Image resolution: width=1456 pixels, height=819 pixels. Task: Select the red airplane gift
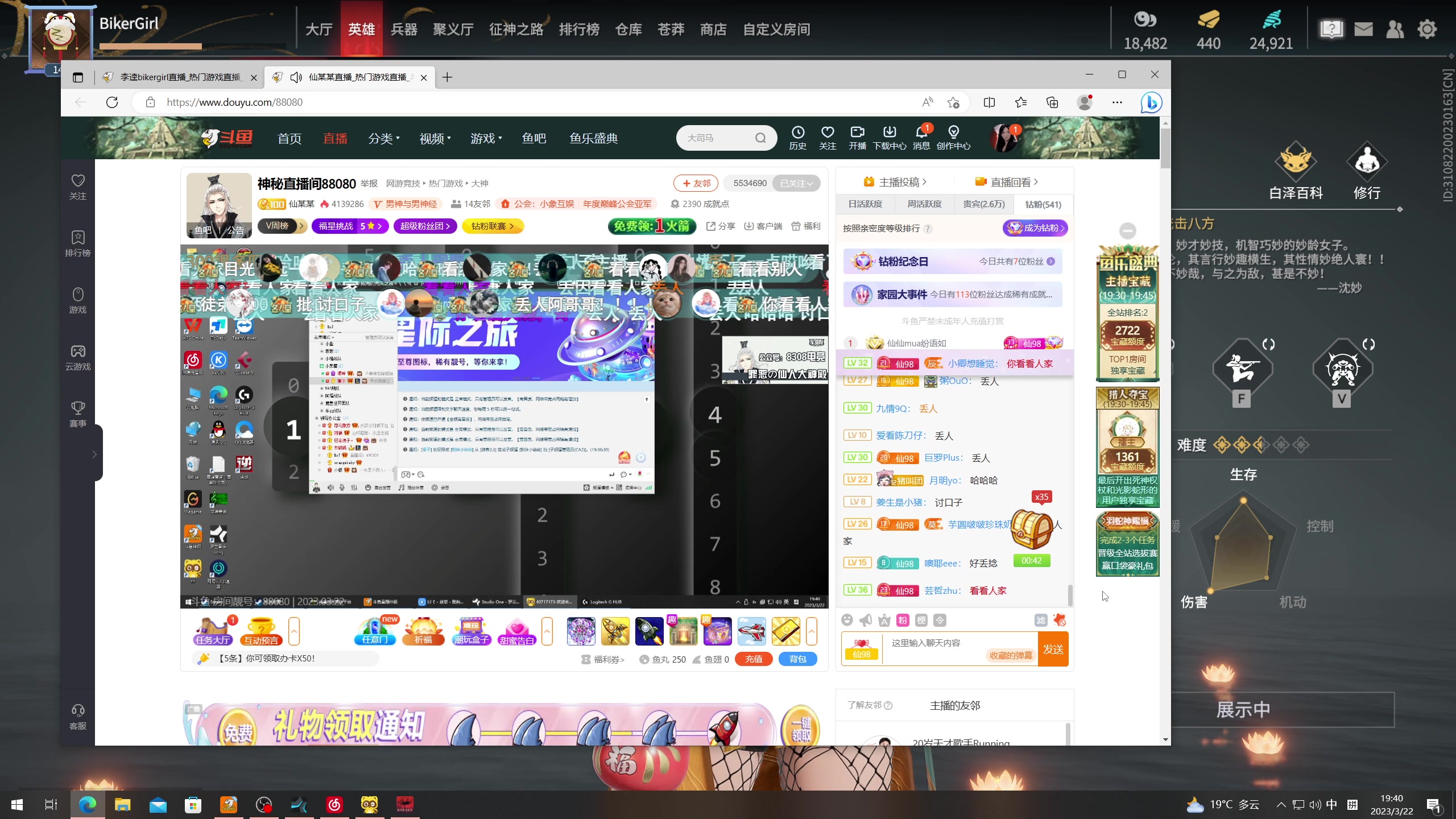coord(752,631)
